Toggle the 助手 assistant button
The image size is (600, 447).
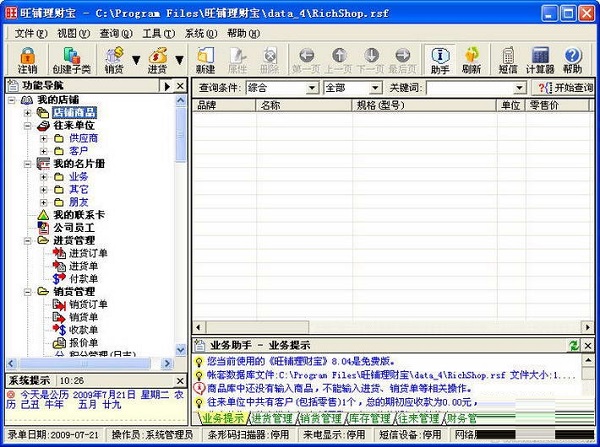click(x=440, y=60)
